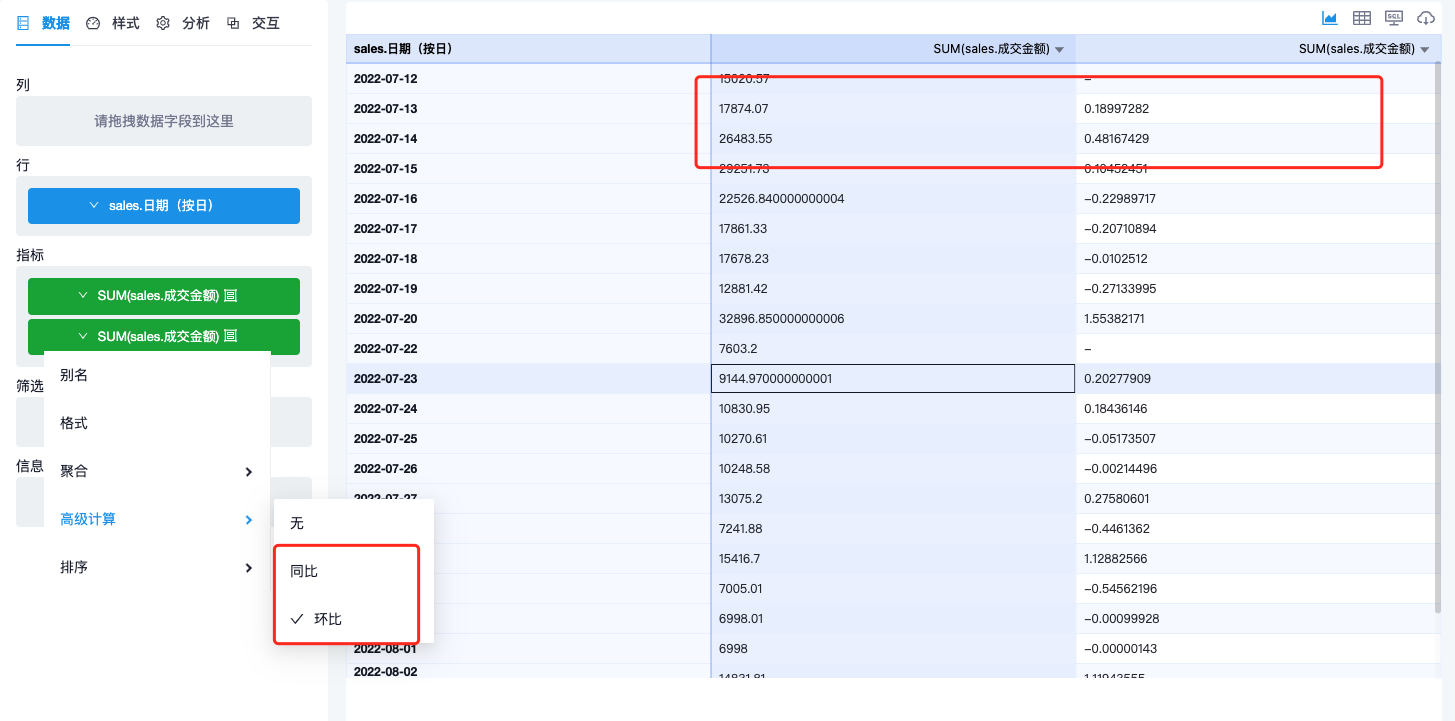Click the cell −0.00214496
Viewport: 1455px width, 721px height.
[x=1259, y=469]
